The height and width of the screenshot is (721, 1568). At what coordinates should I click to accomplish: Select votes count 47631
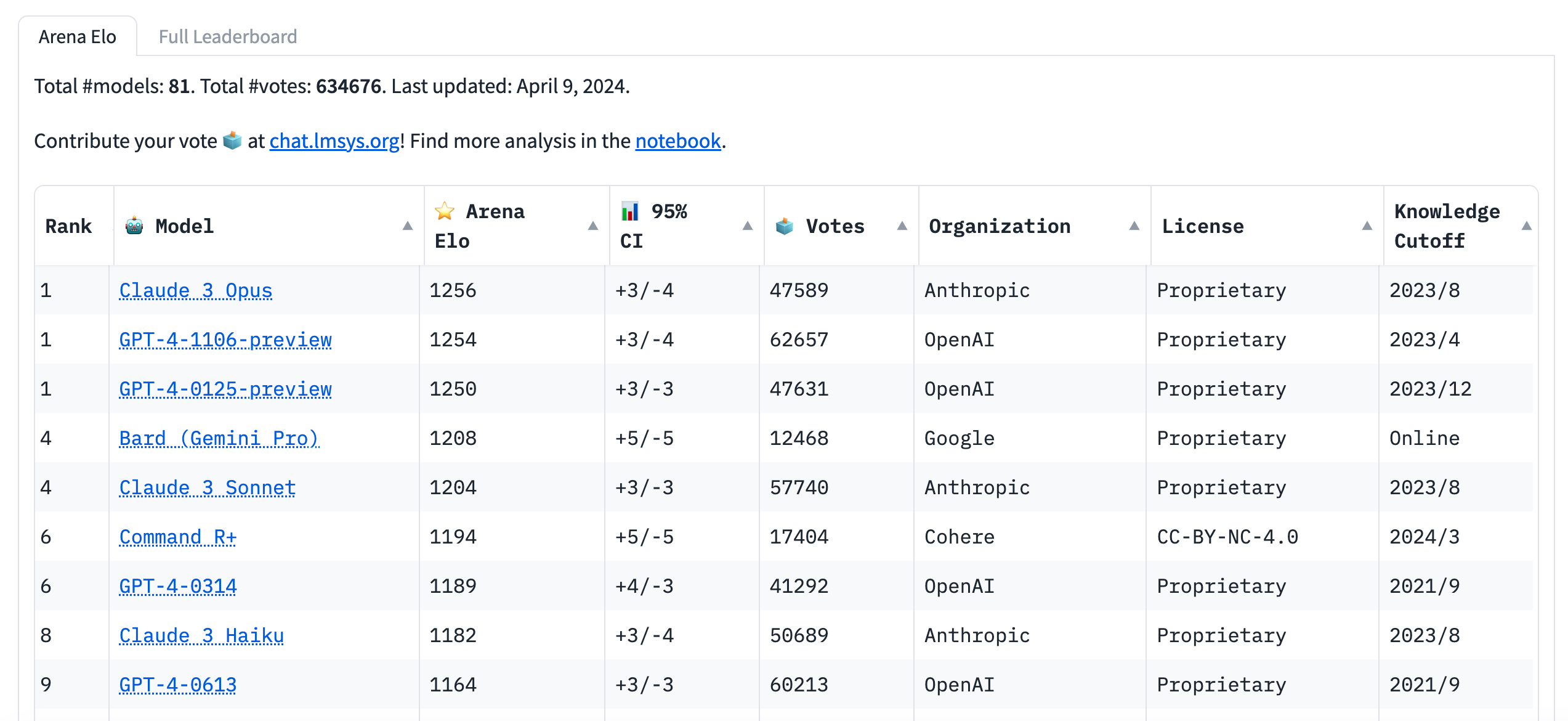pos(799,389)
